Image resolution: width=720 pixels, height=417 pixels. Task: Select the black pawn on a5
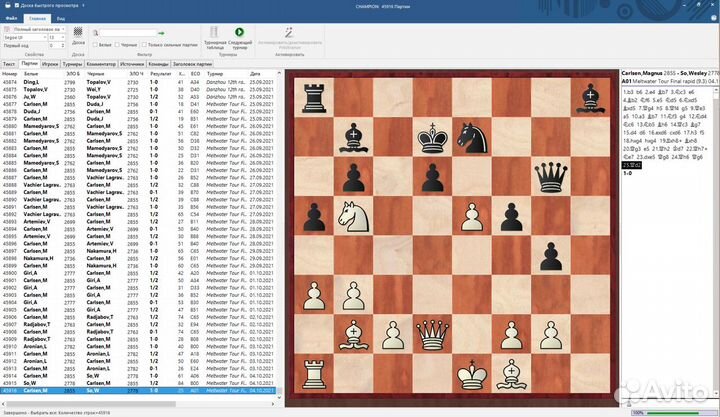click(314, 216)
